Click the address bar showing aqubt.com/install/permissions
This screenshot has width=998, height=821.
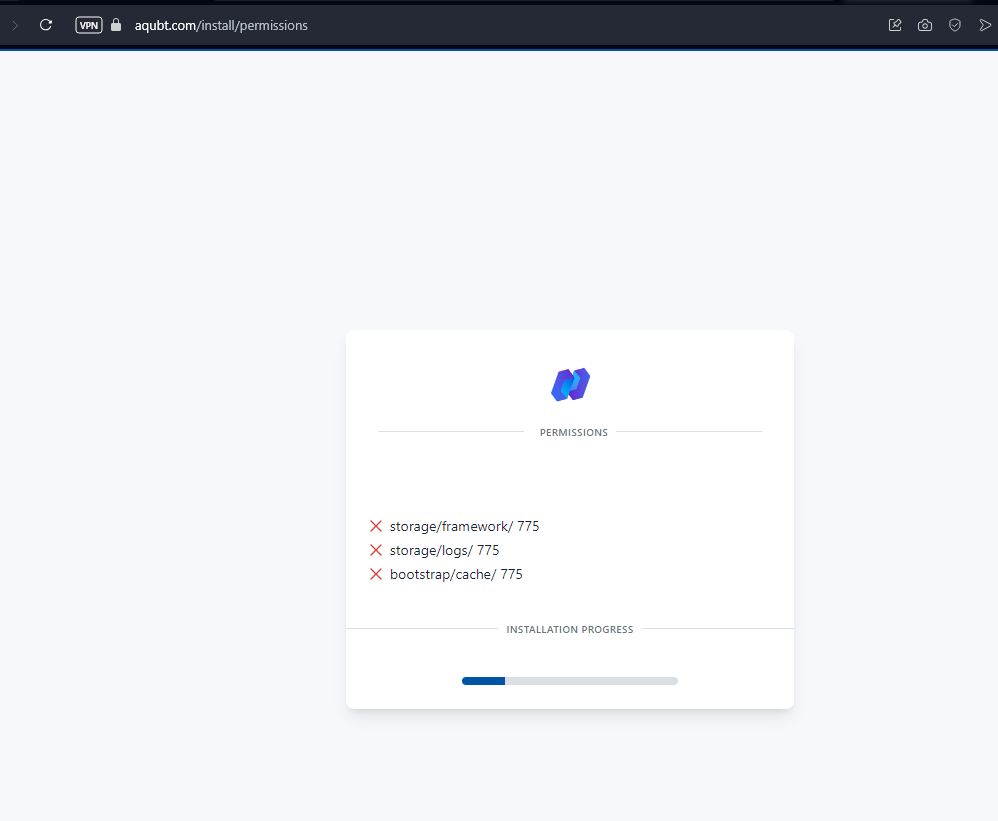pyautogui.click(x=221, y=25)
